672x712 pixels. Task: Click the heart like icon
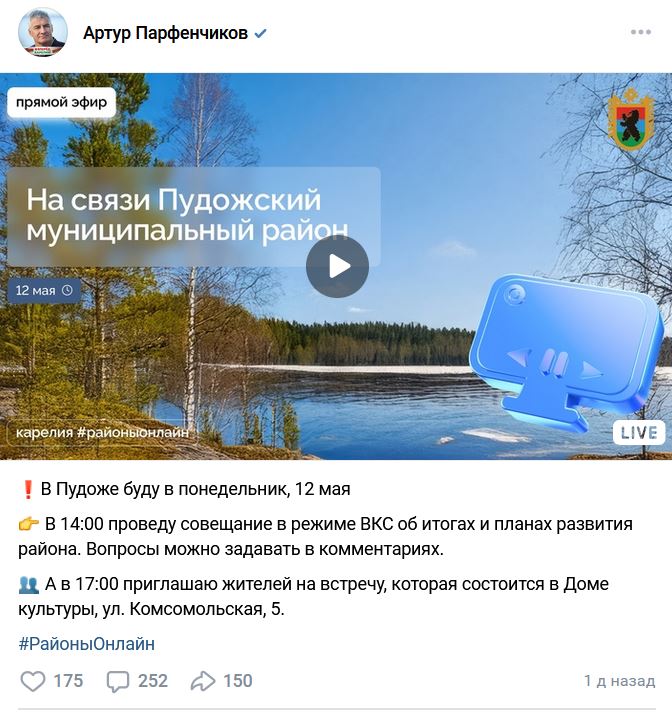(x=33, y=681)
